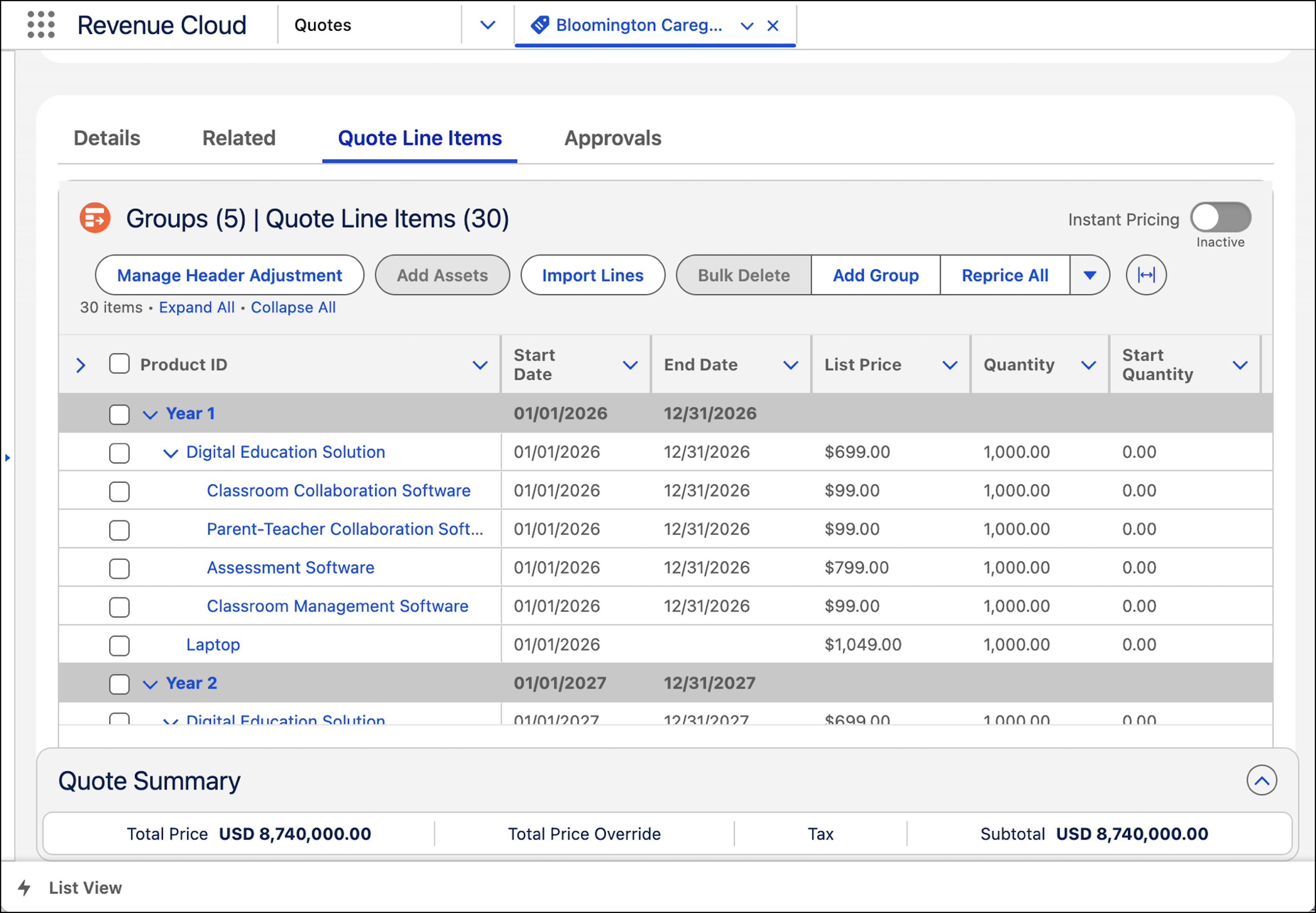Open End Date column menu chevron

[x=790, y=365]
